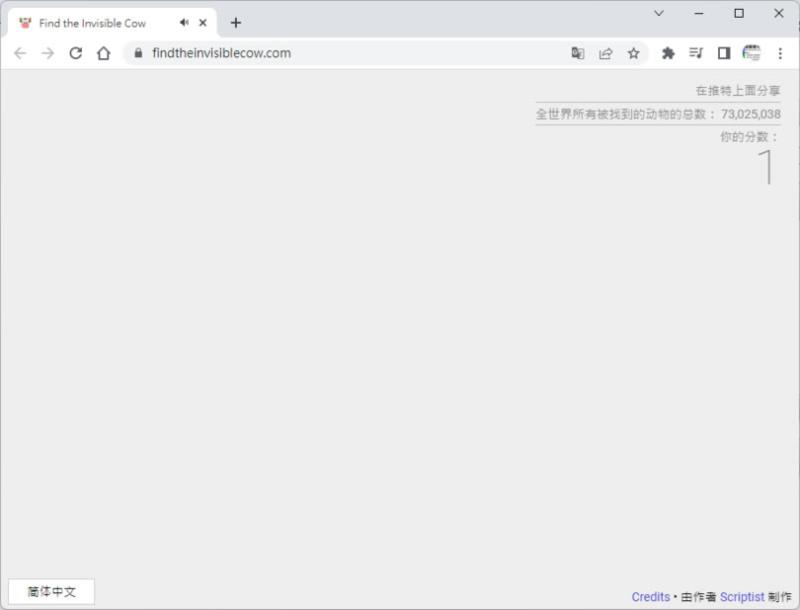
Task: Open the media controls icon
Action: [696, 53]
